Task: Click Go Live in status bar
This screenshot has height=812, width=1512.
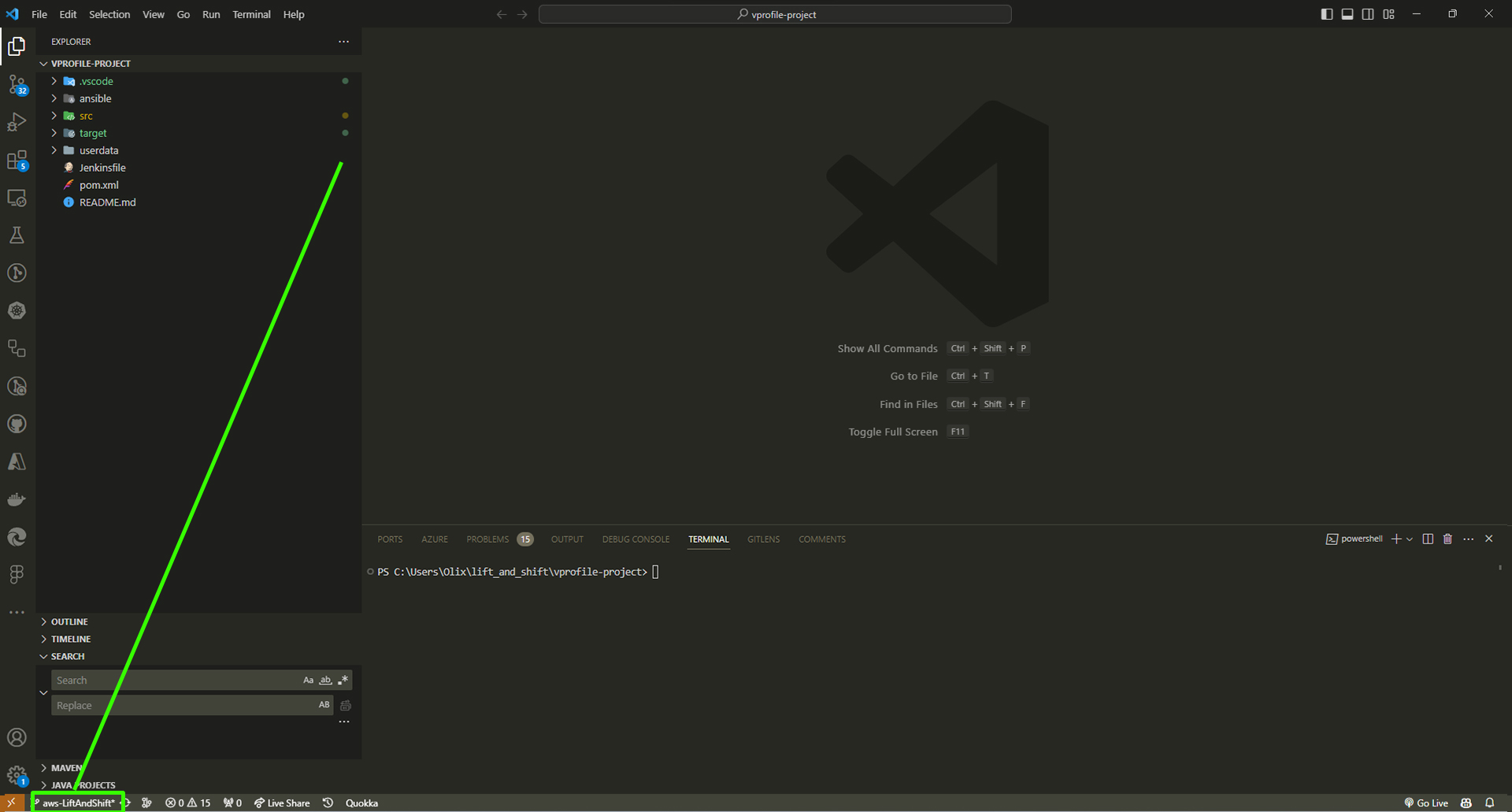Action: tap(1426, 803)
